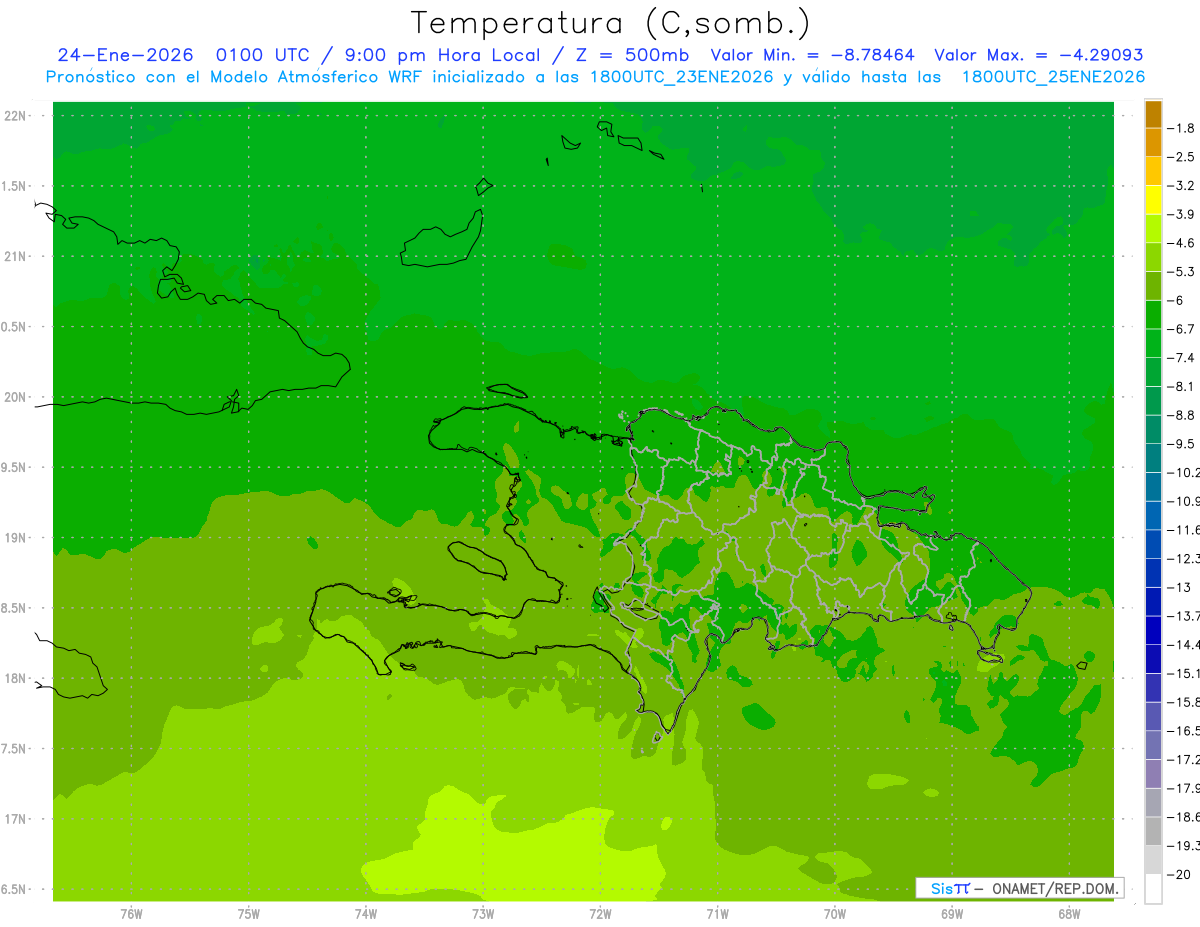Click longitude axis label "73W"
The width and height of the screenshot is (1200, 927).
483,913
